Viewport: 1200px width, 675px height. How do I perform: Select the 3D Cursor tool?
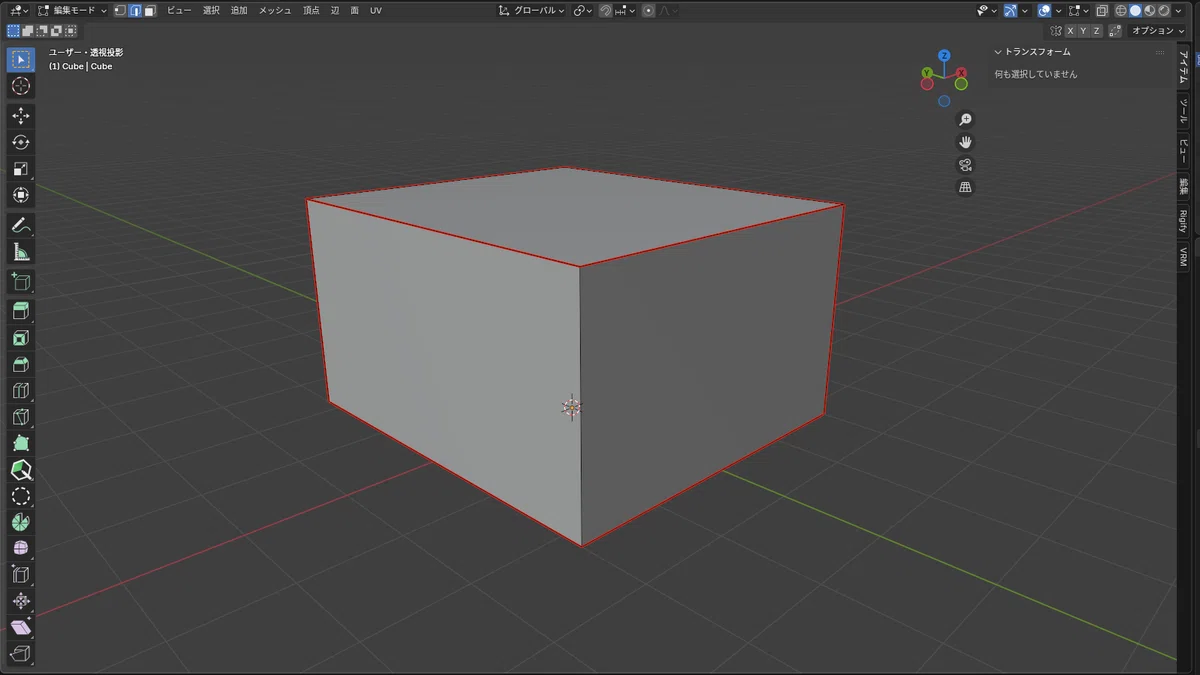(21, 87)
